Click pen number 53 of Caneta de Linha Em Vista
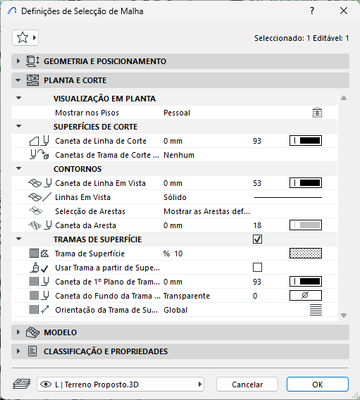Viewport: 360px width, 400px height. pos(257,183)
